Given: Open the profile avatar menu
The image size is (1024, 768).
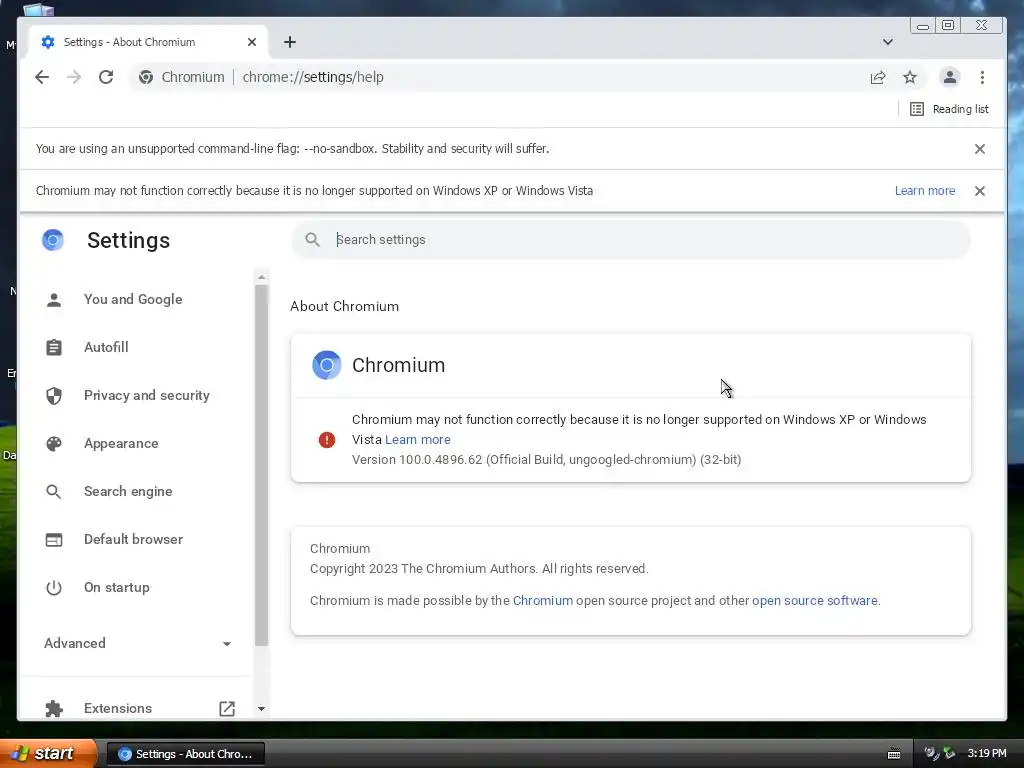Looking at the screenshot, I should (x=950, y=77).
